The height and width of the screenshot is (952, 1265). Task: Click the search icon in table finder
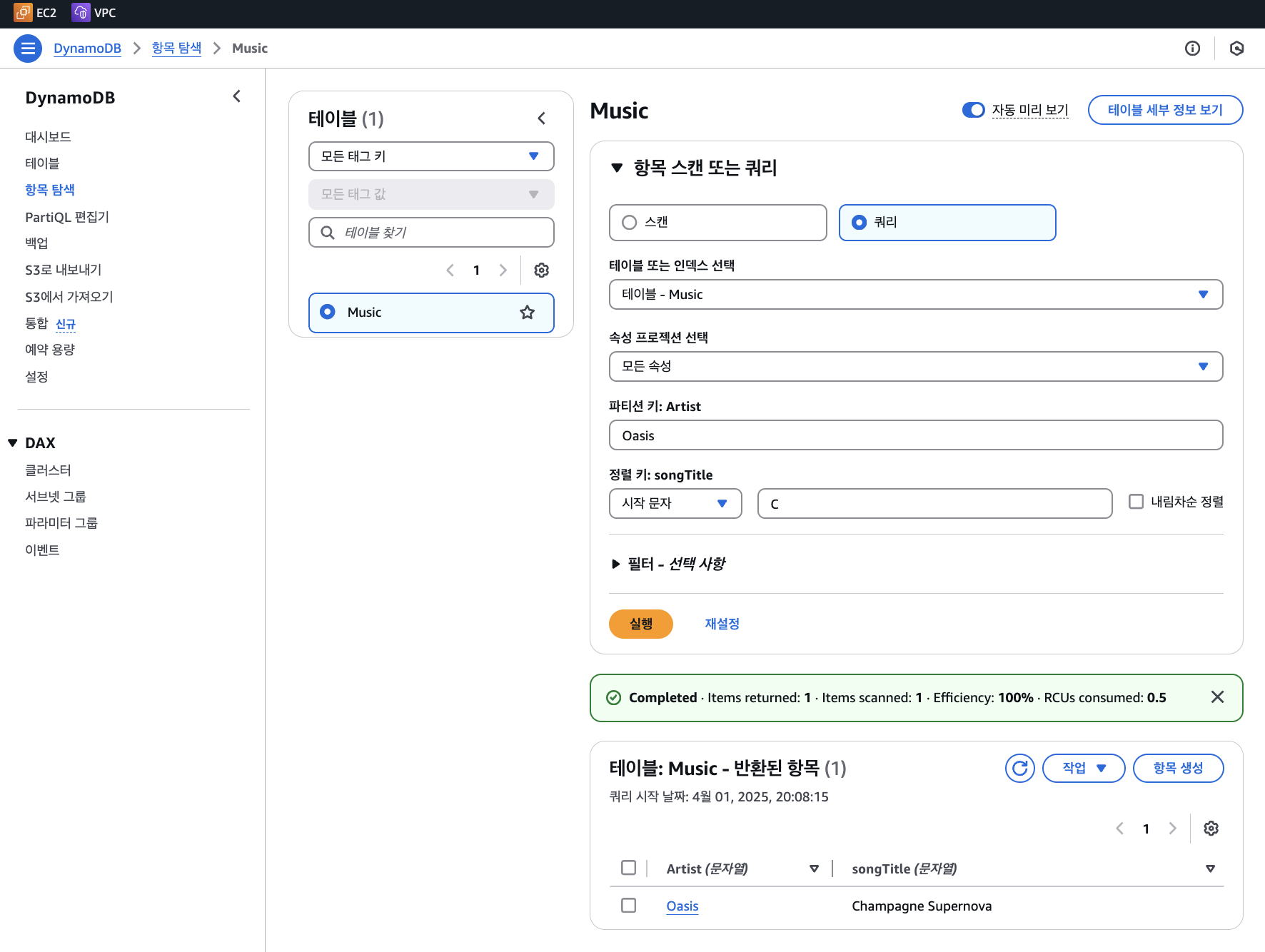coord(328,233)
